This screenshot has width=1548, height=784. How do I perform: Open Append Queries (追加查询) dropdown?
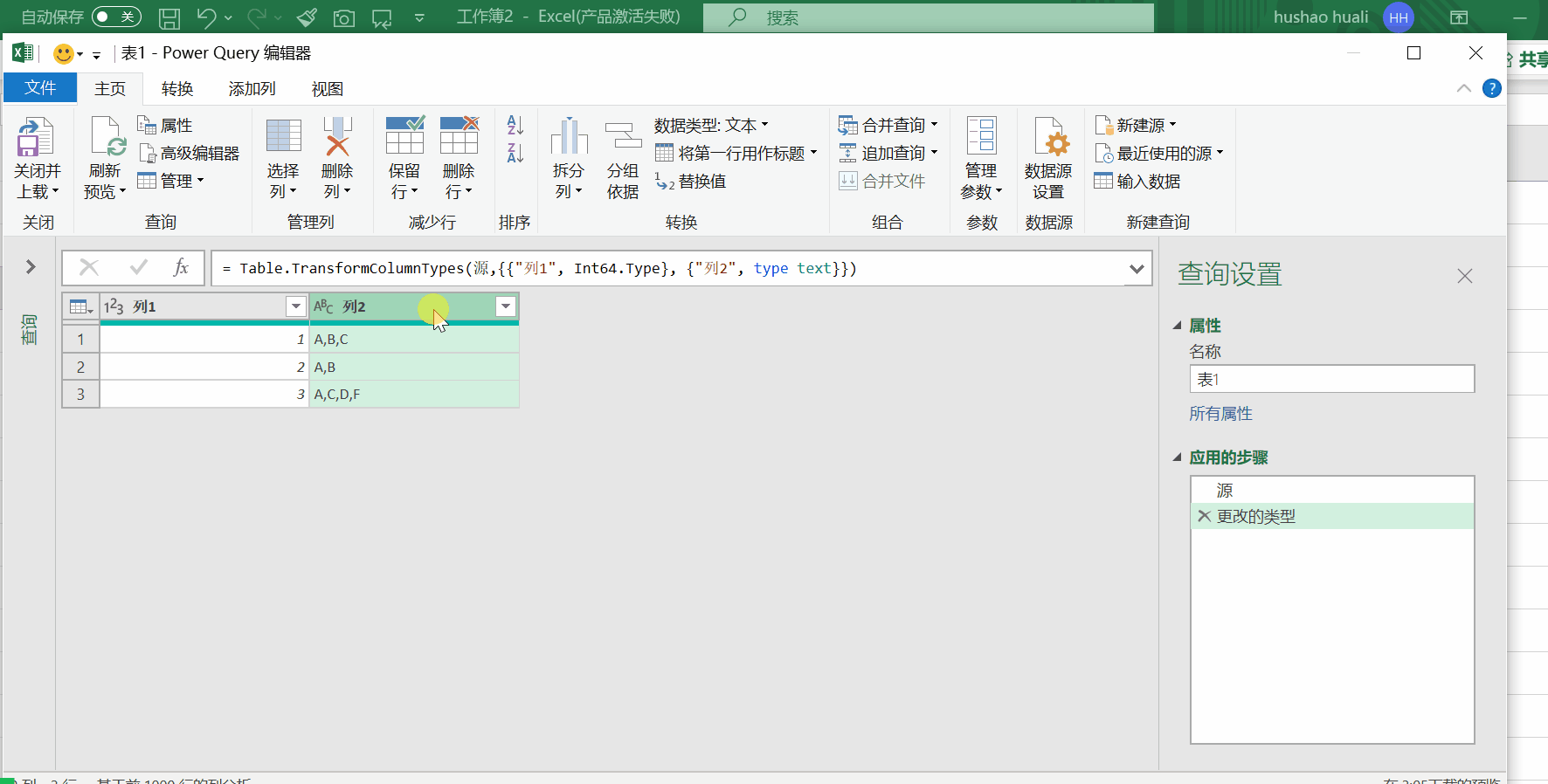click(x=888, y=154)
